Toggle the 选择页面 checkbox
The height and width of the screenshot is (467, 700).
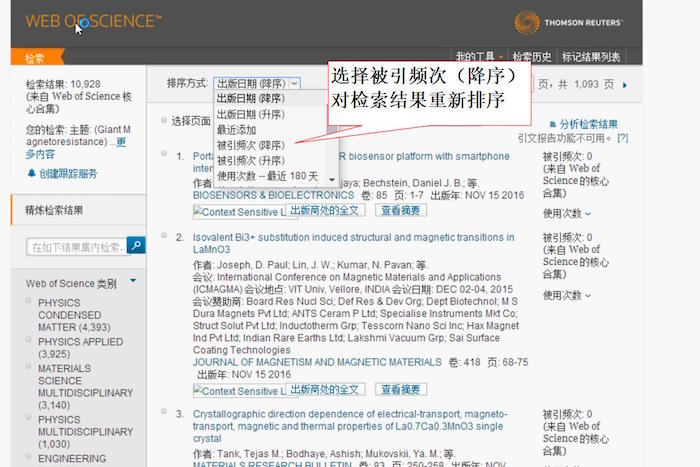[164, 120]
